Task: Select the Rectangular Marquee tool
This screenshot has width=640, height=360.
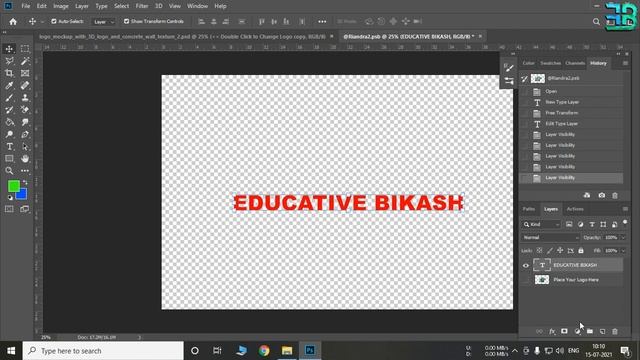Action: [x=25, y=49]
